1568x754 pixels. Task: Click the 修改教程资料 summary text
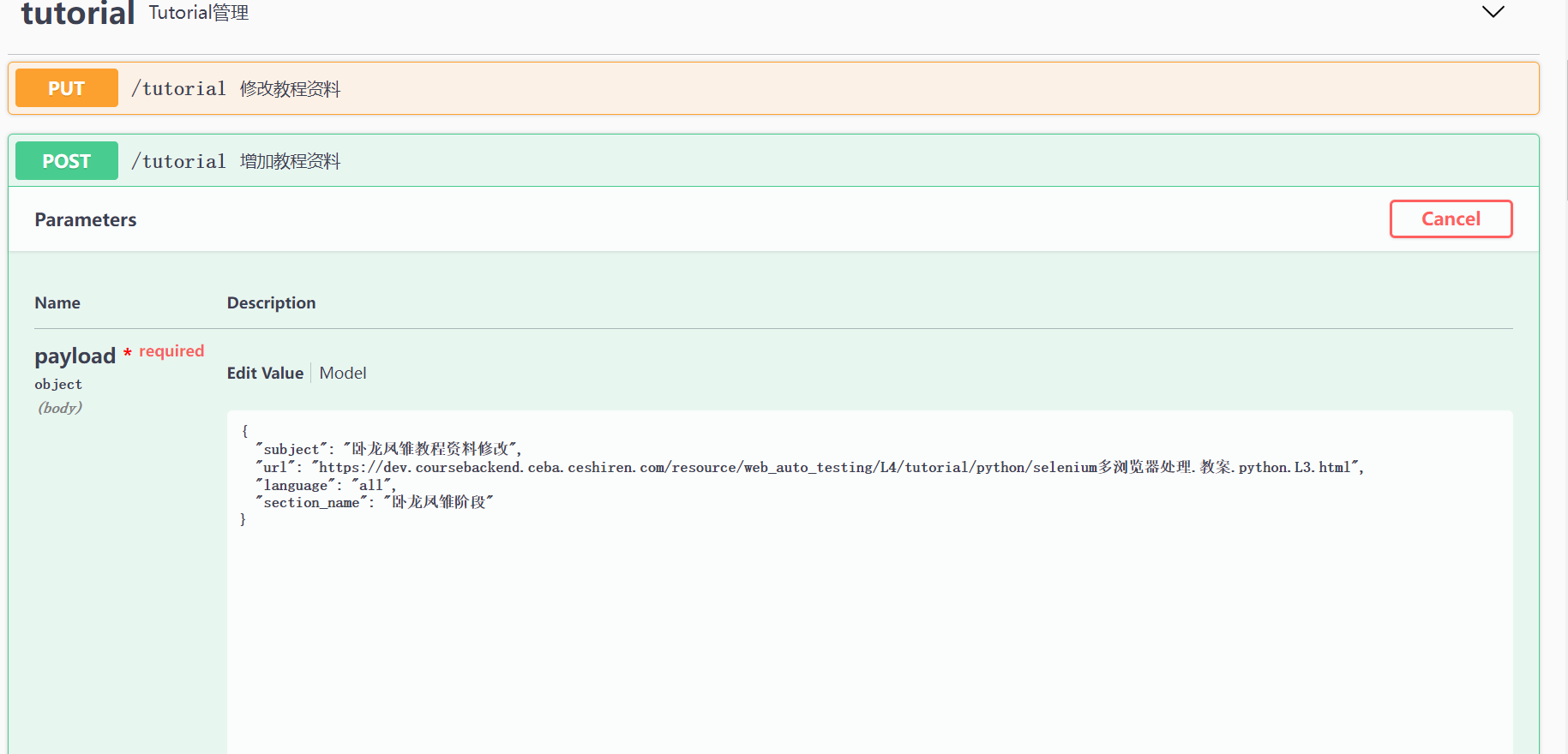coord(290,89)
